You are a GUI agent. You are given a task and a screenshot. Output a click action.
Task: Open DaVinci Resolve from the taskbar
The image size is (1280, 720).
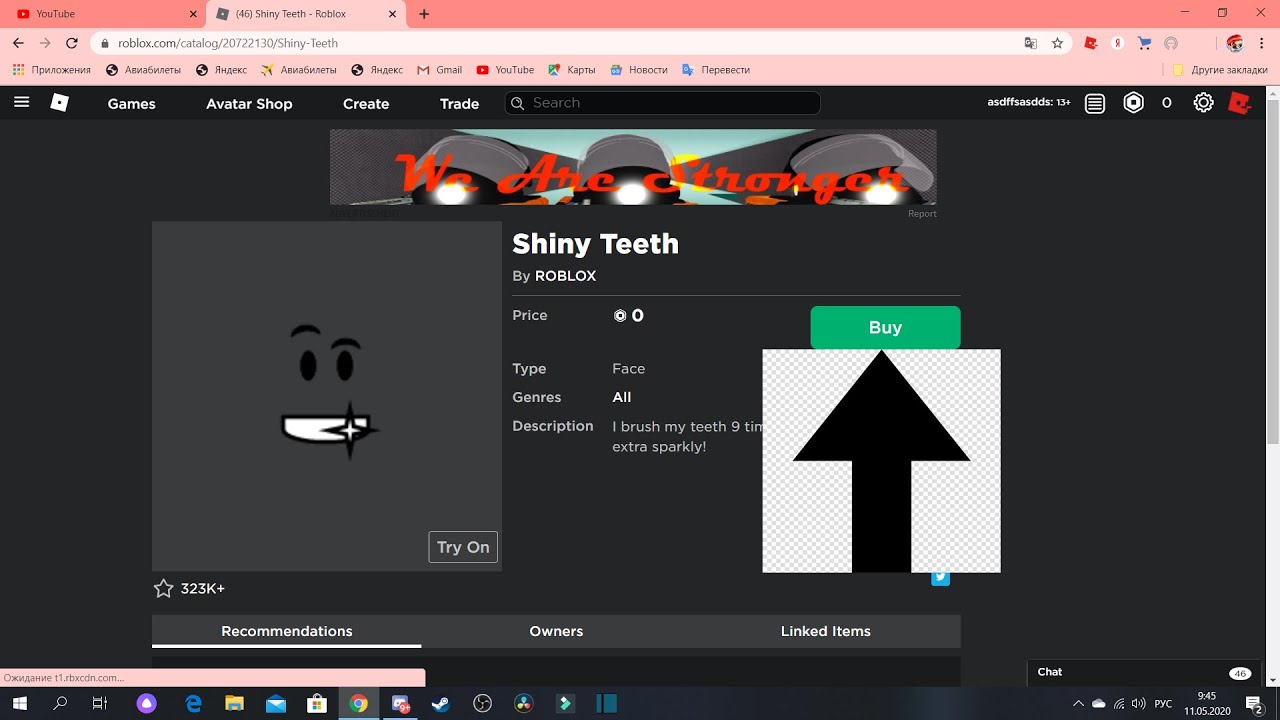coord(524,704)
